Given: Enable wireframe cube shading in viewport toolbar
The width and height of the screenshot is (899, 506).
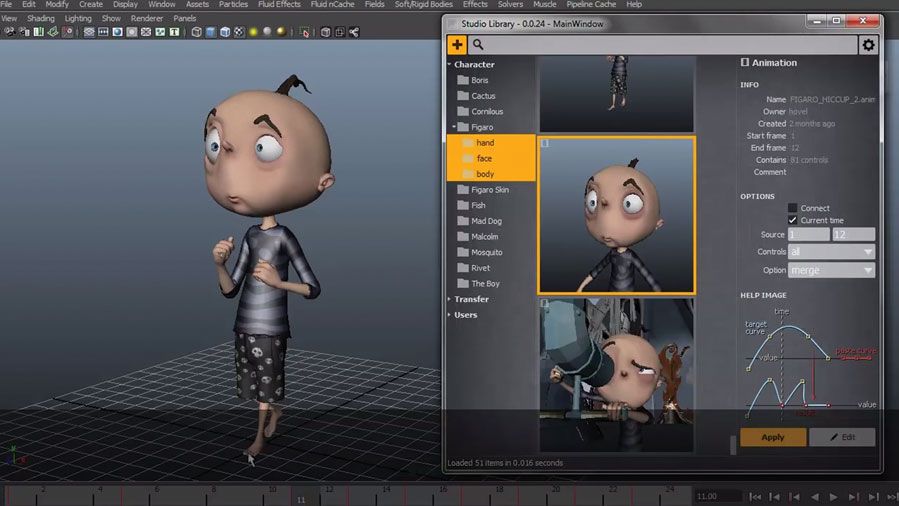Looking at the screenshot, I should tap(196, 32).
